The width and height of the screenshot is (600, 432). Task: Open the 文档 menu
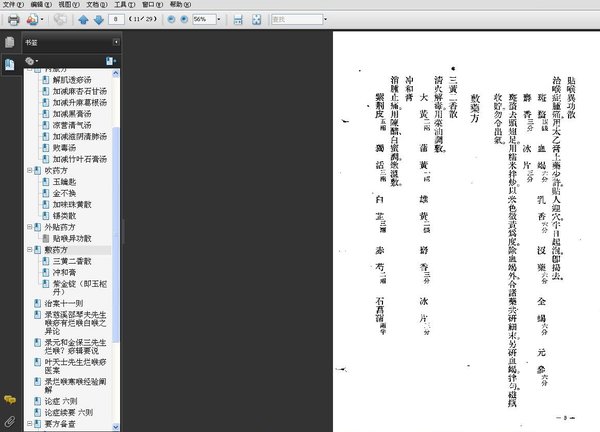pos(97,5)
